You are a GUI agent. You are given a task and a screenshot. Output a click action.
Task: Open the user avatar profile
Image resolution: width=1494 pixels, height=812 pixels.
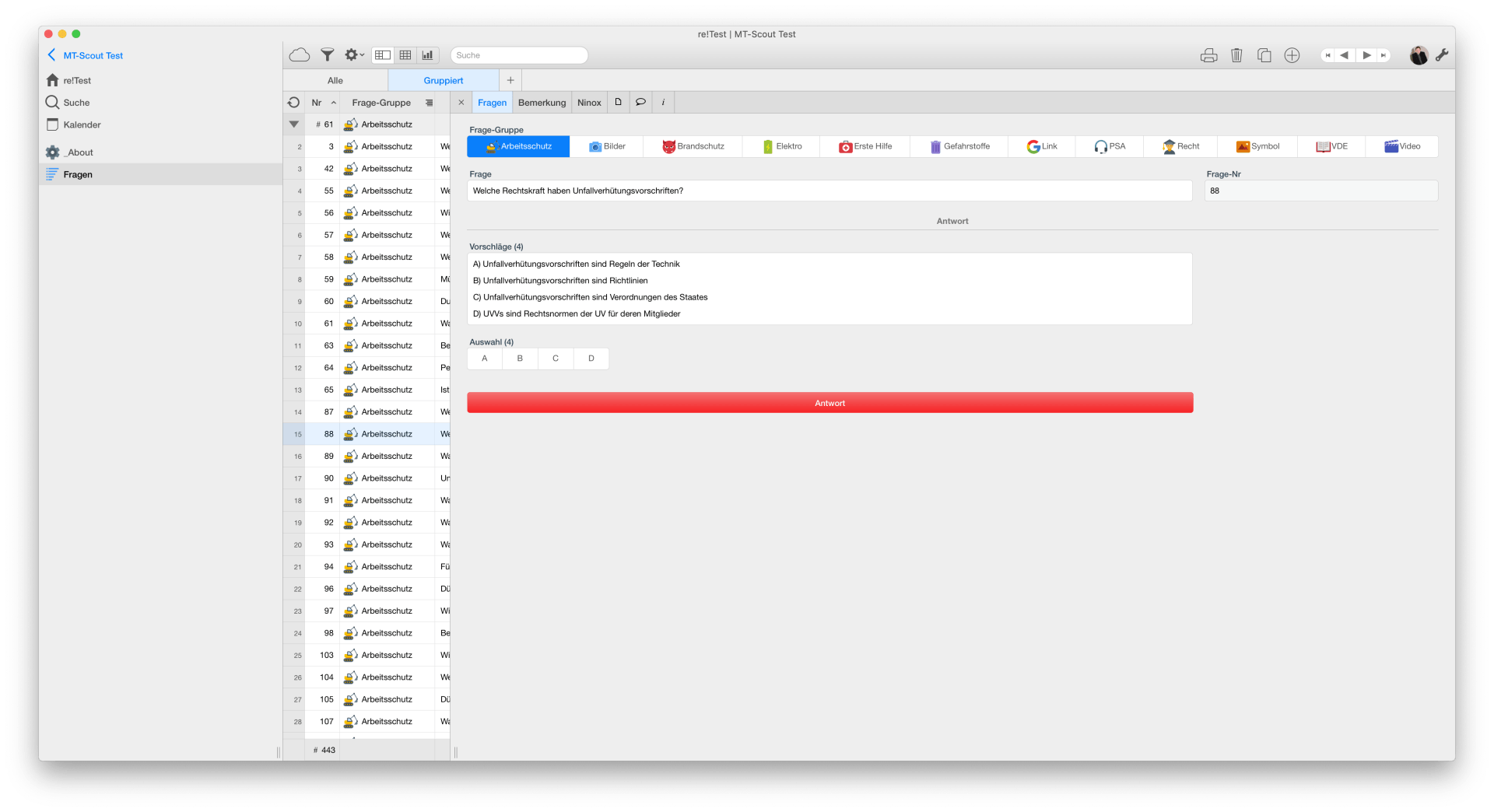[x=1419, y=55]
